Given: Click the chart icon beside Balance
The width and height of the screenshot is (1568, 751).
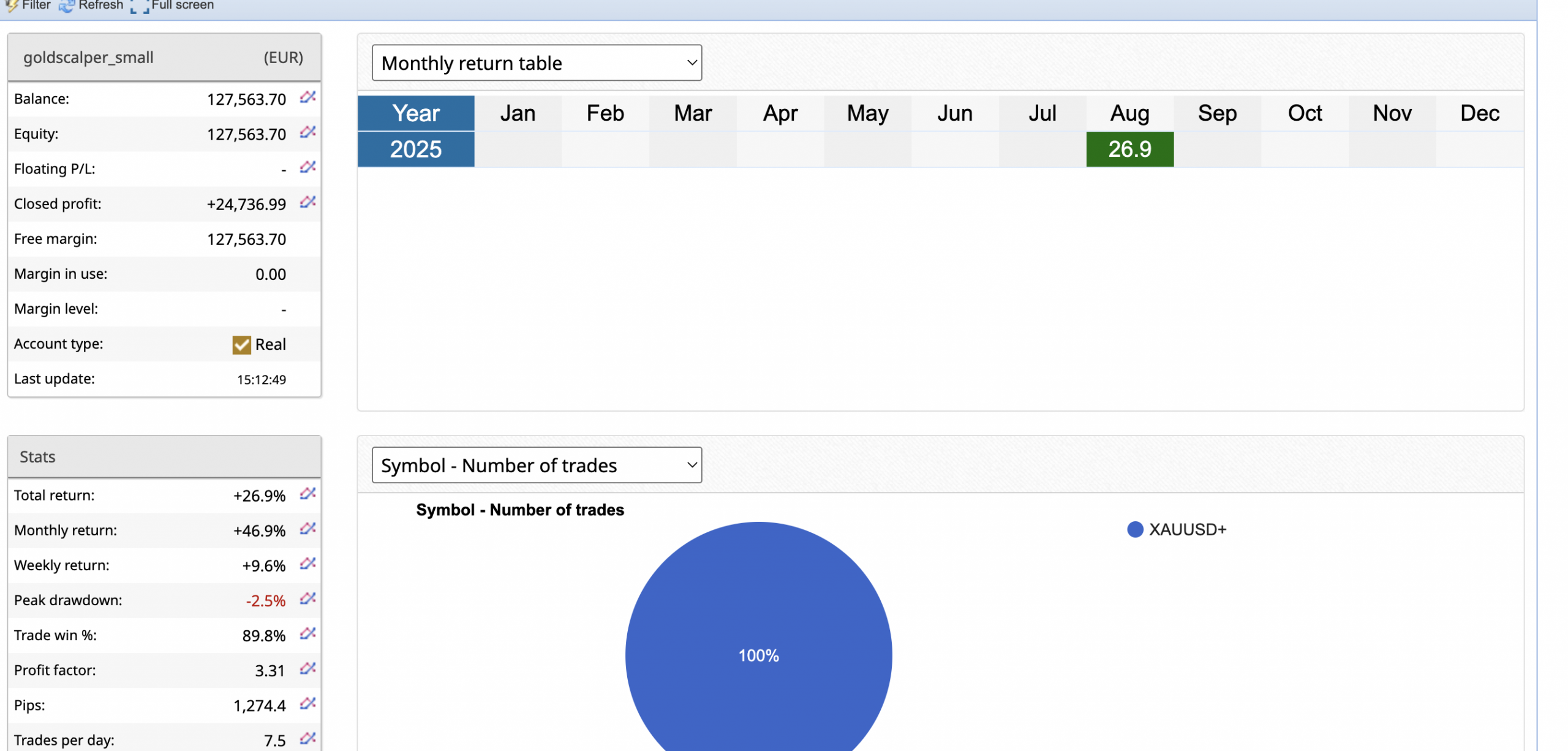Looking at the screenshot, I should pos(307,97).
